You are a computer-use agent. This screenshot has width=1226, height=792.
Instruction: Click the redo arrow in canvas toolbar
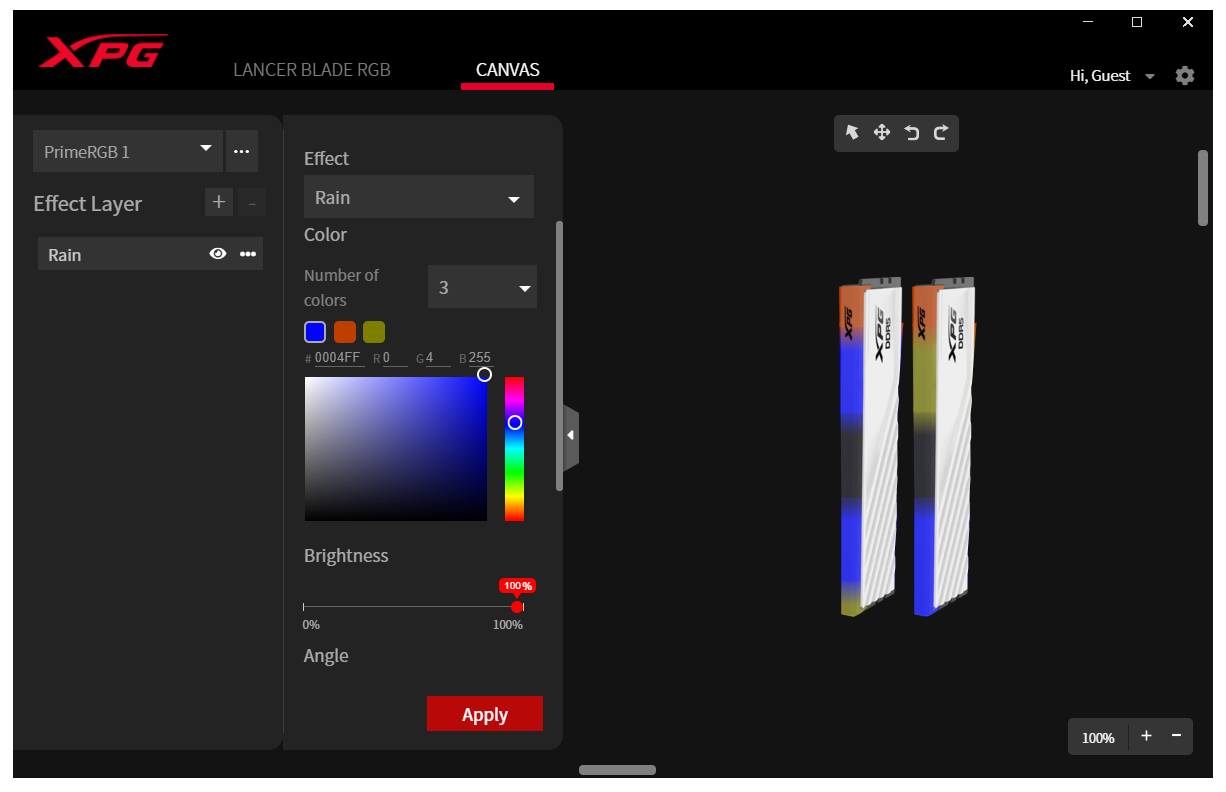pos(940,133)
